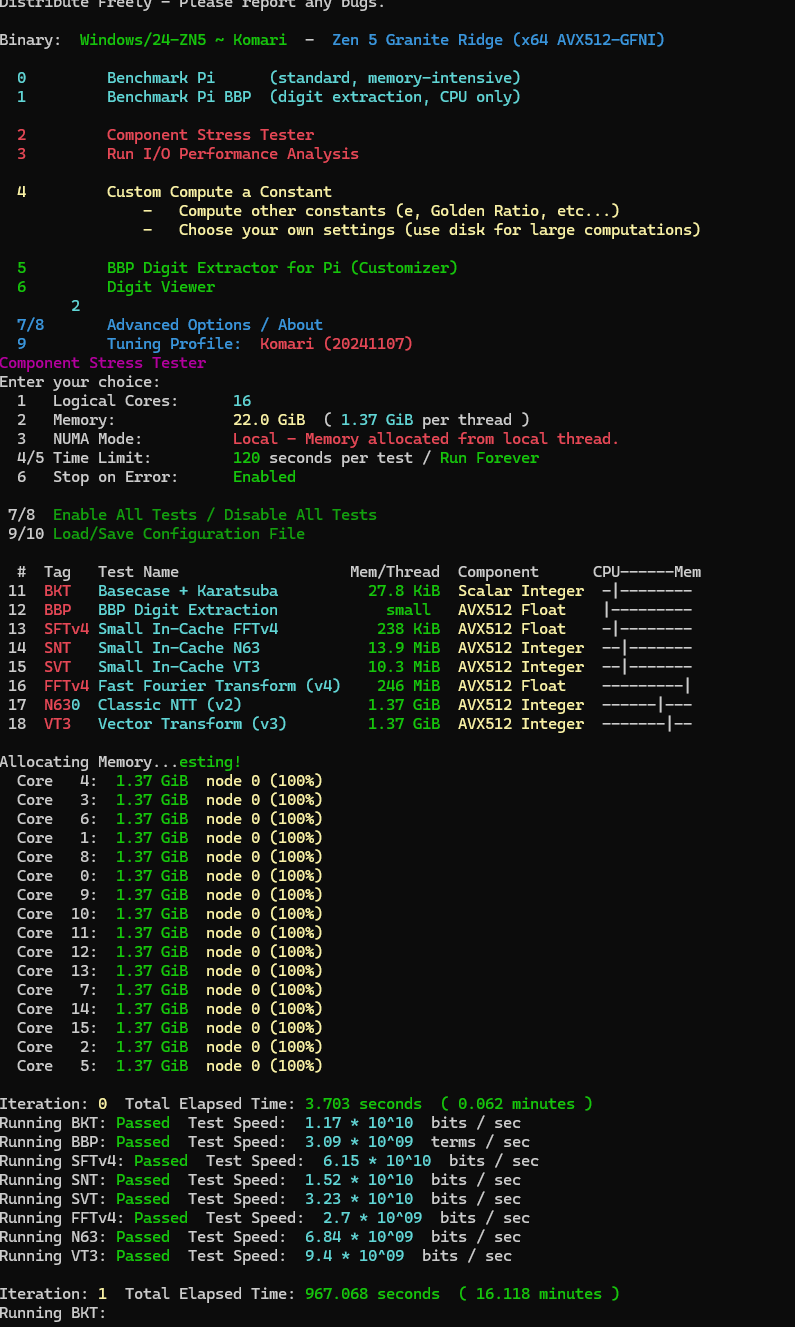Choose BBP Digit Extractor for Pi entry
The height and width of the screenshot is (1327, 795).
281,268
